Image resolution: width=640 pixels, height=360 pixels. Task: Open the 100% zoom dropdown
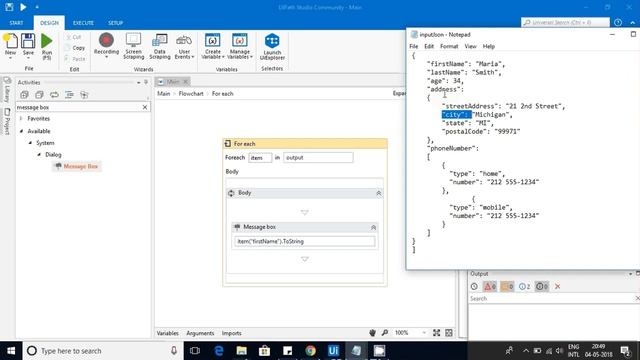pos(410,333)
